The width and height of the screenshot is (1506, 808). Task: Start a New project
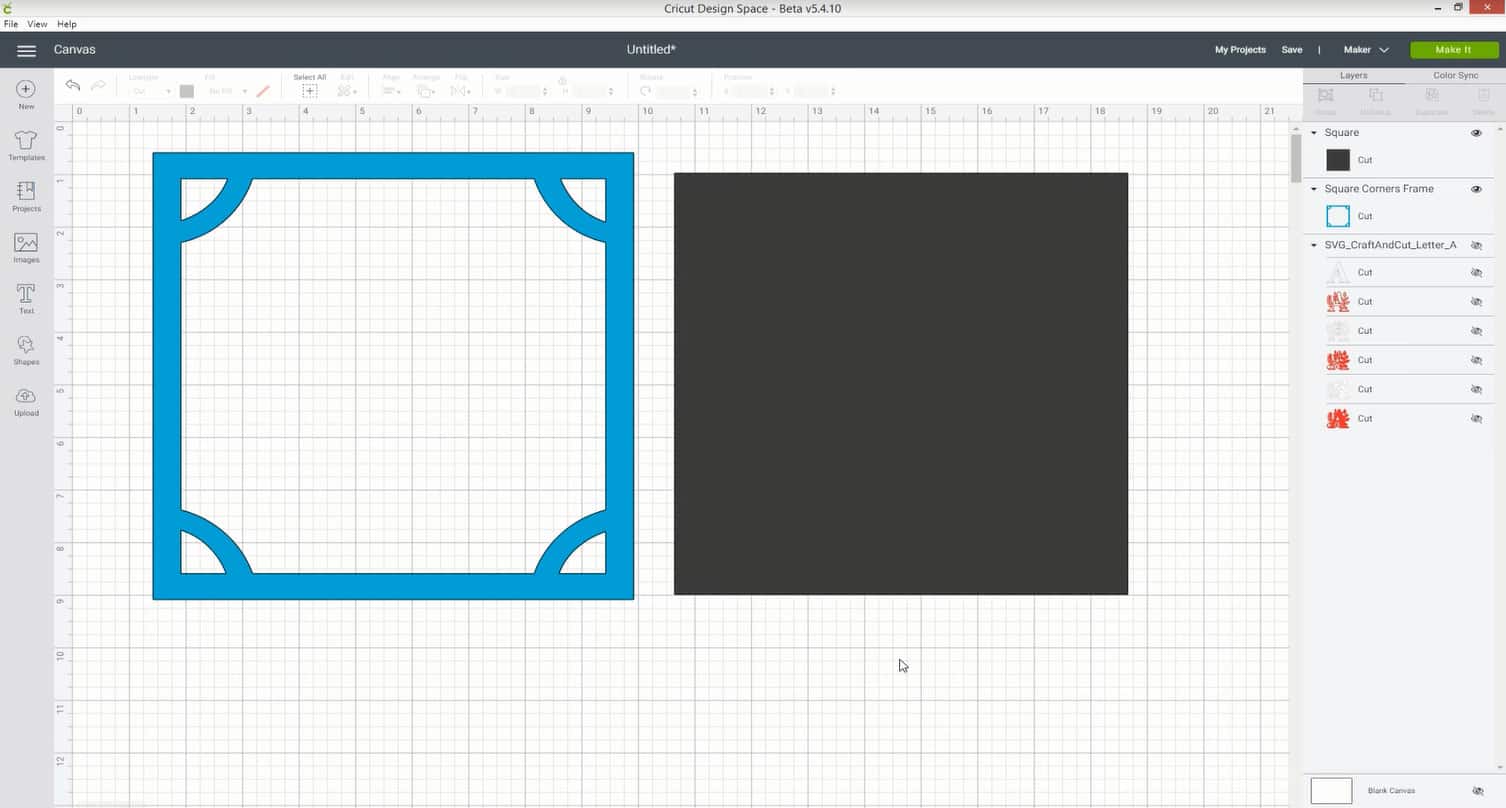[25, 93]
